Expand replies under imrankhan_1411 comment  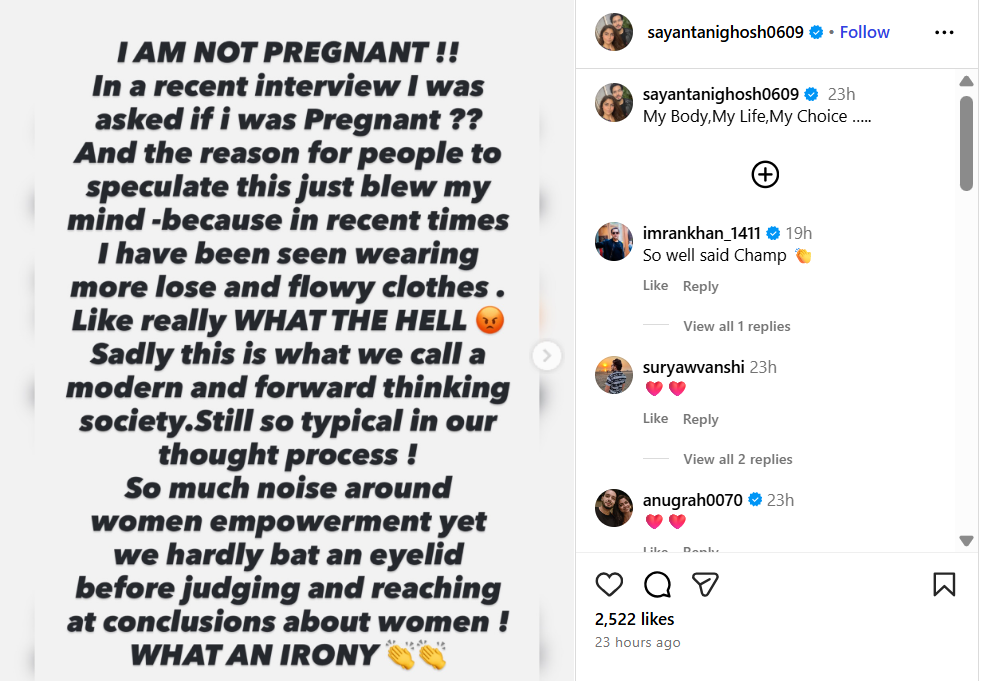click(x=736, y=326)
